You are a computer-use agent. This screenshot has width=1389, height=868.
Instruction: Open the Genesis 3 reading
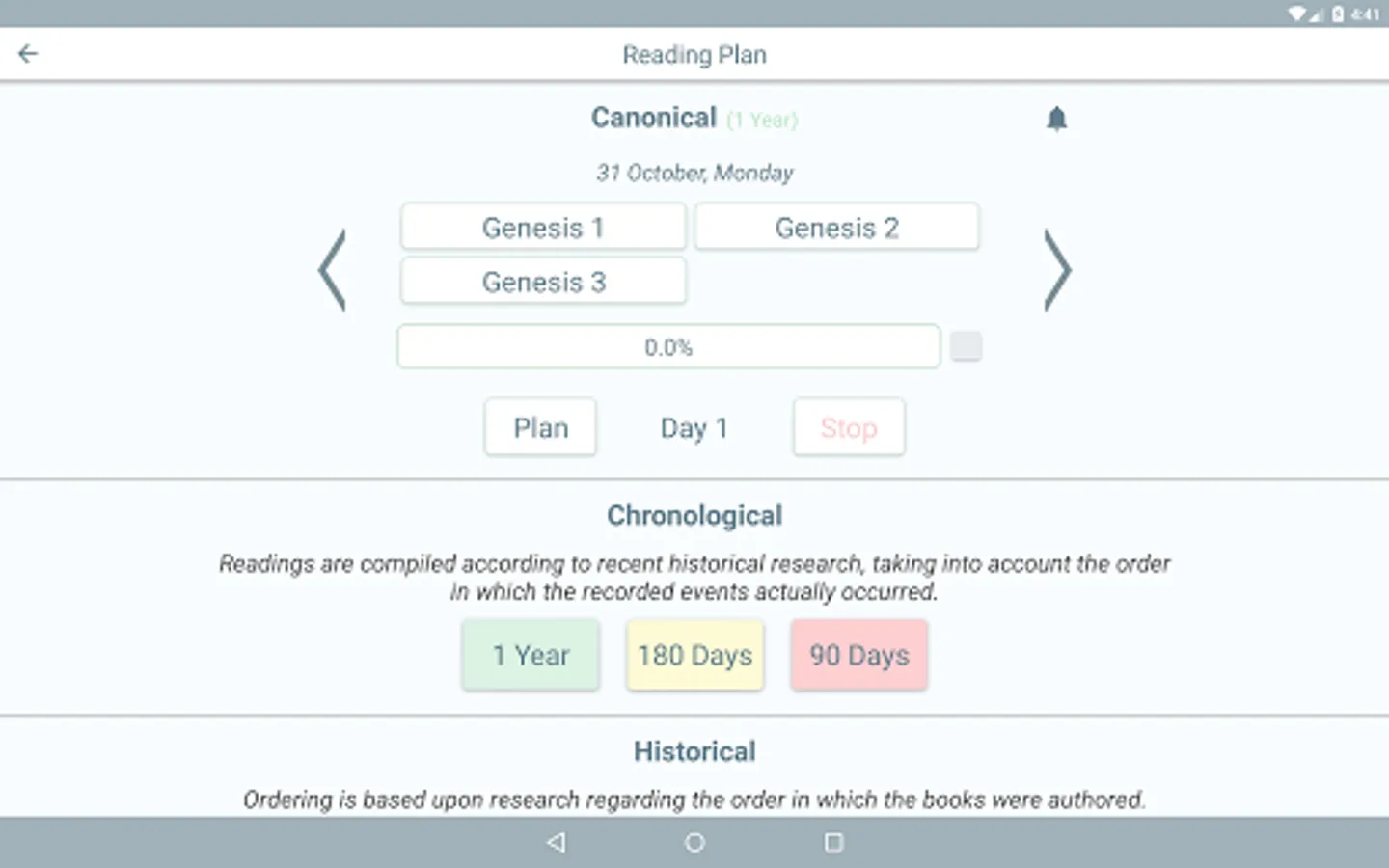(543, 282)
